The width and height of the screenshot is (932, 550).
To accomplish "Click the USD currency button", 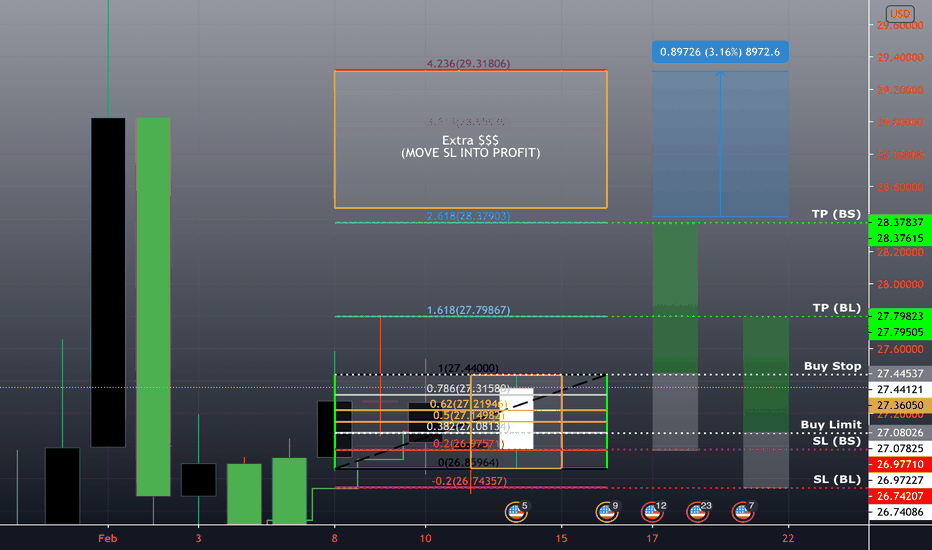I will [x=900, y=14].
